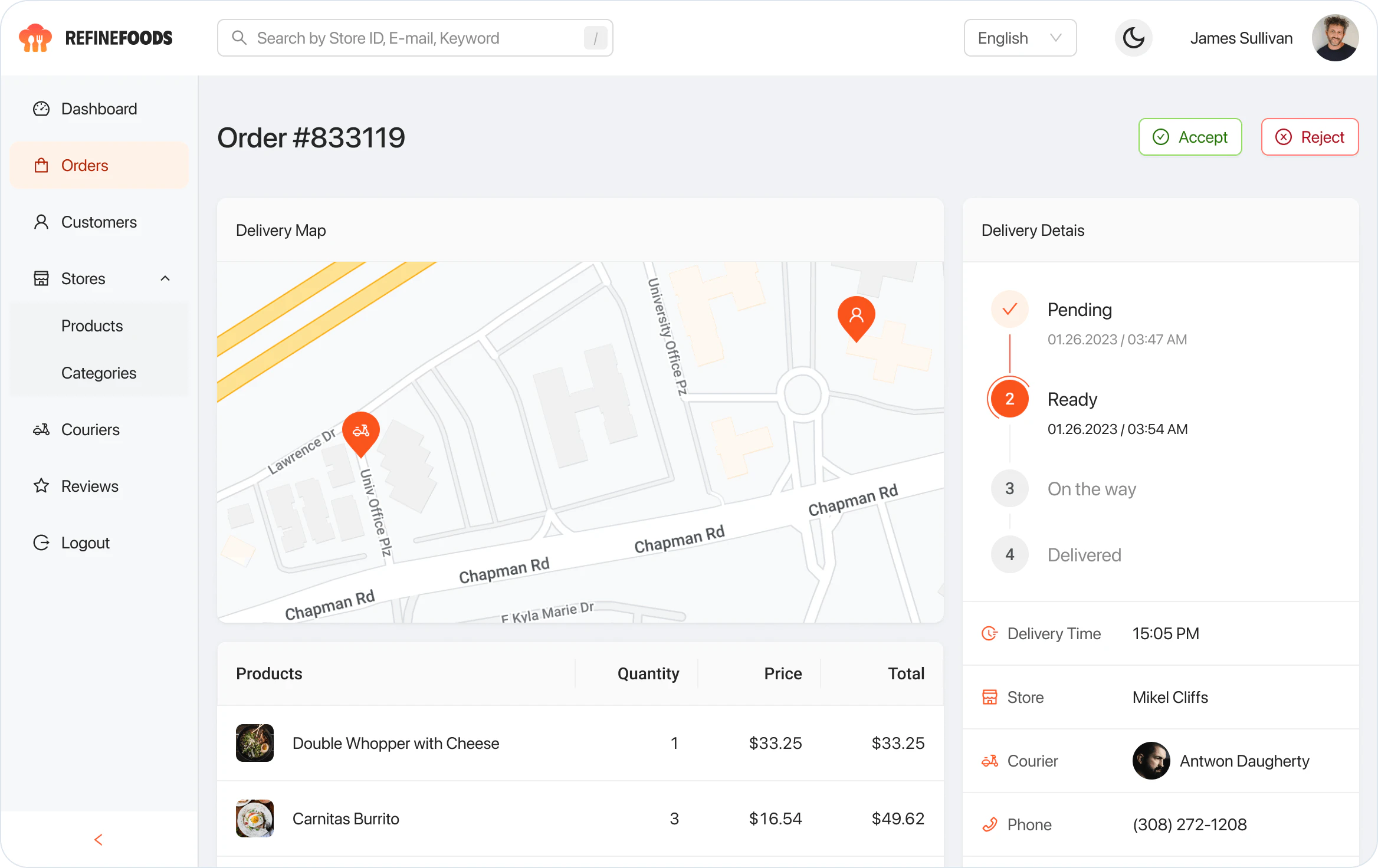Open Reviews via the star icon

point(41,486)
